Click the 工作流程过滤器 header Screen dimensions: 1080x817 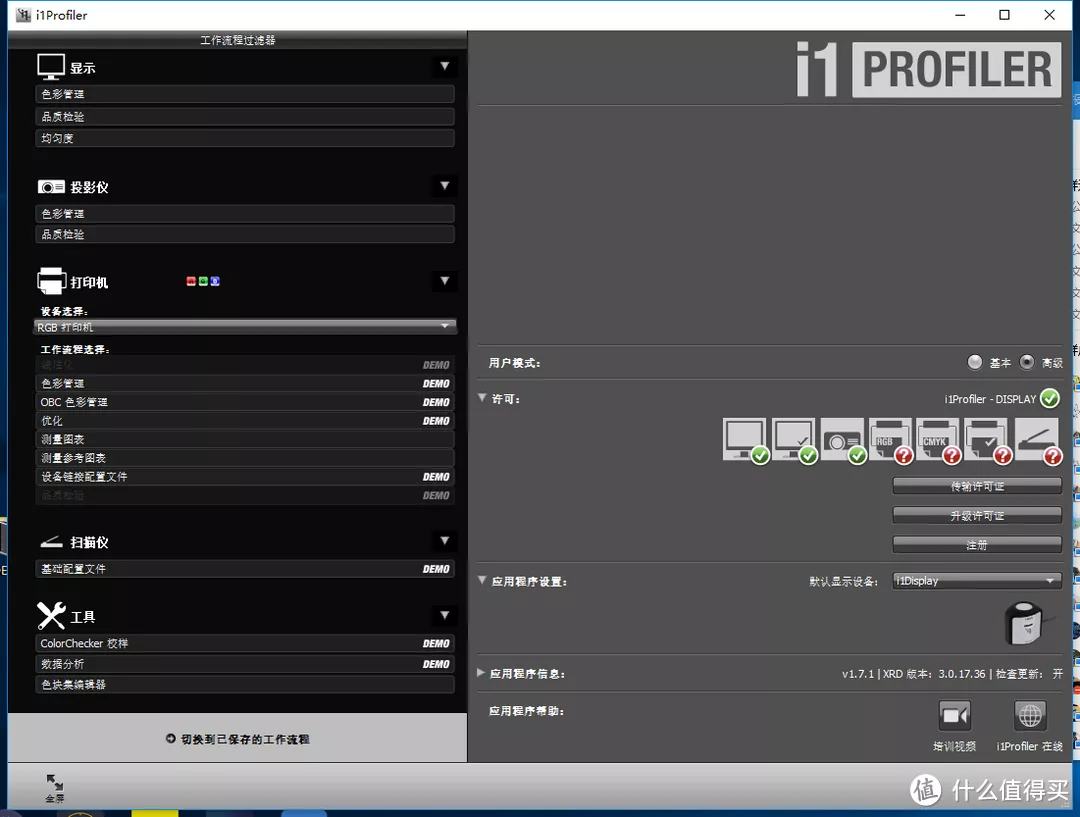pyautogui.click(x=238, y=40)
